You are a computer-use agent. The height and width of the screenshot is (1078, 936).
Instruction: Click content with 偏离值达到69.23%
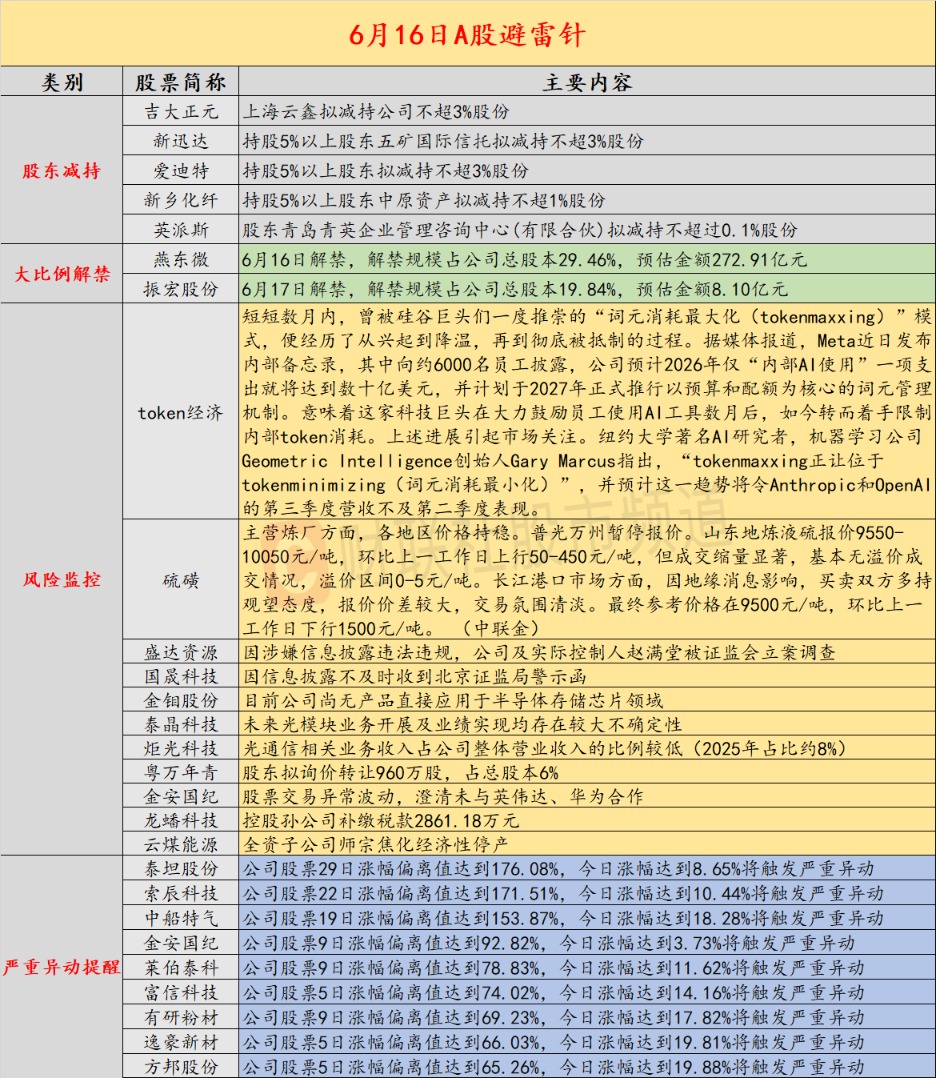(553, 1017)
